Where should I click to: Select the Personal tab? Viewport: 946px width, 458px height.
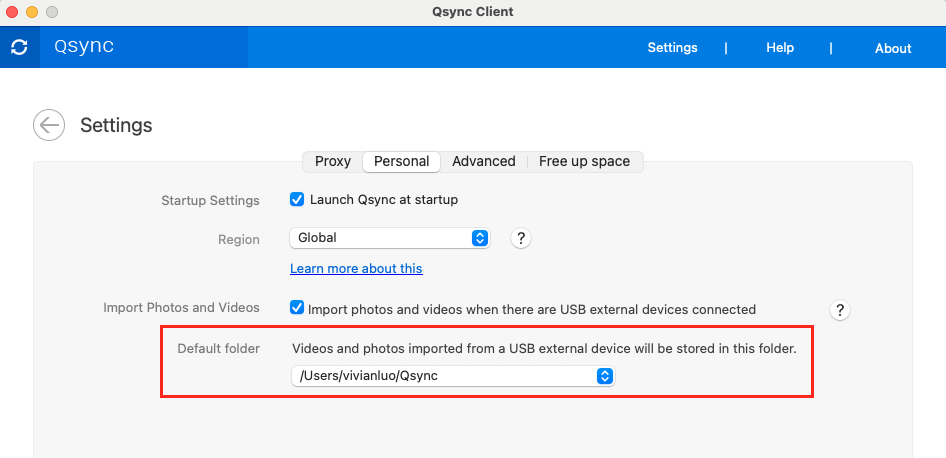(x=401, y=161)
